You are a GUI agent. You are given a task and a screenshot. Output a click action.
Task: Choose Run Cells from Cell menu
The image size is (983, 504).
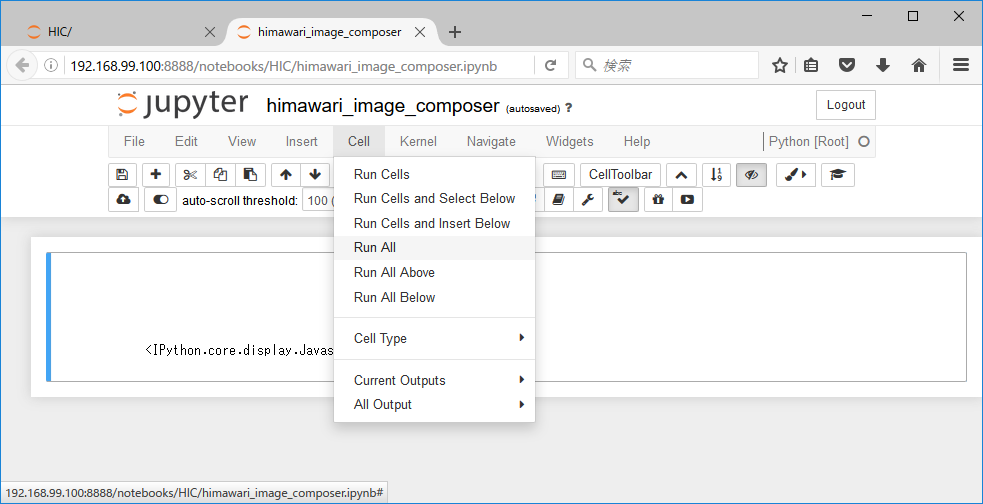434,174
